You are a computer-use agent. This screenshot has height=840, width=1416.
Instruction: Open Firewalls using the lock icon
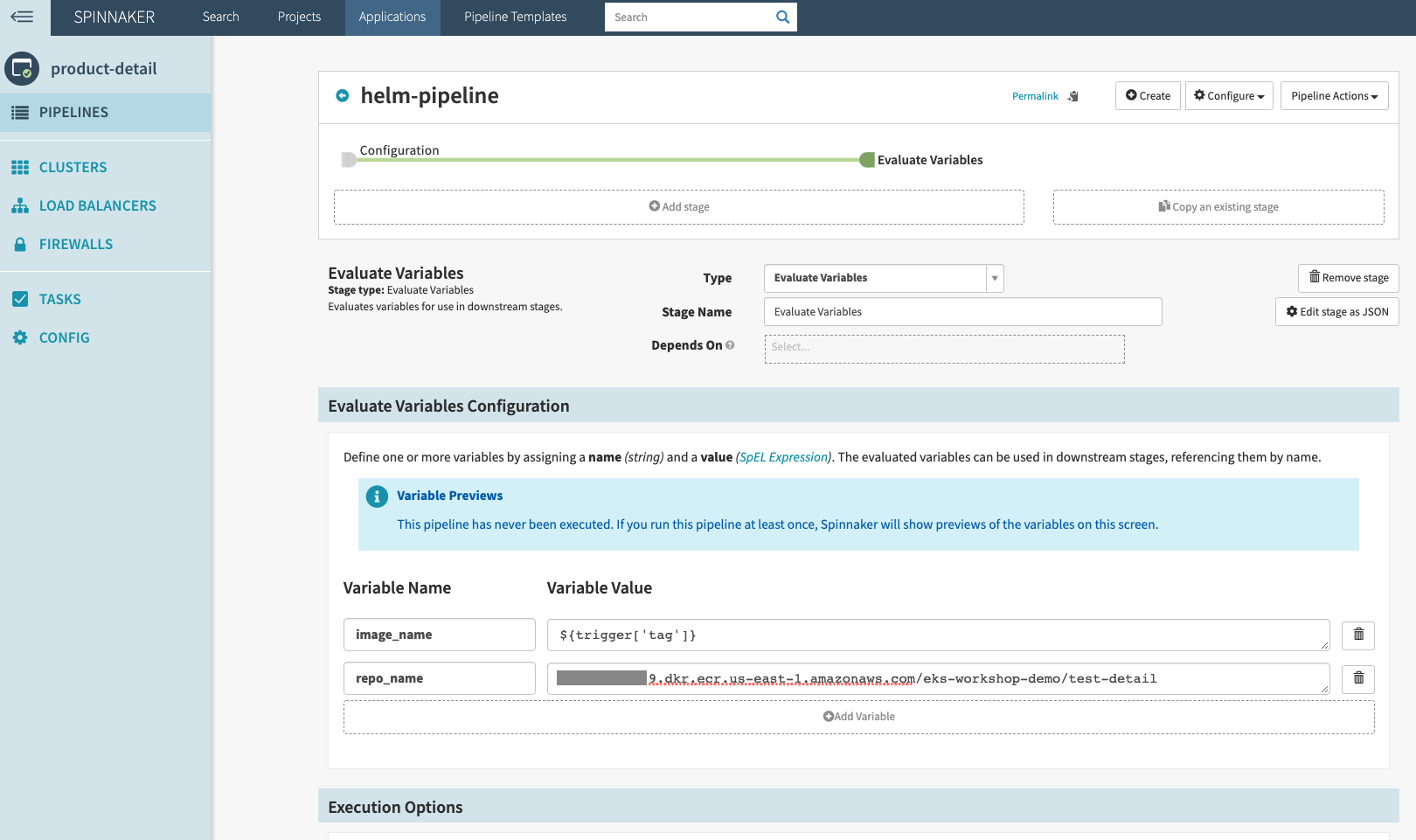(x=19, y=243)
